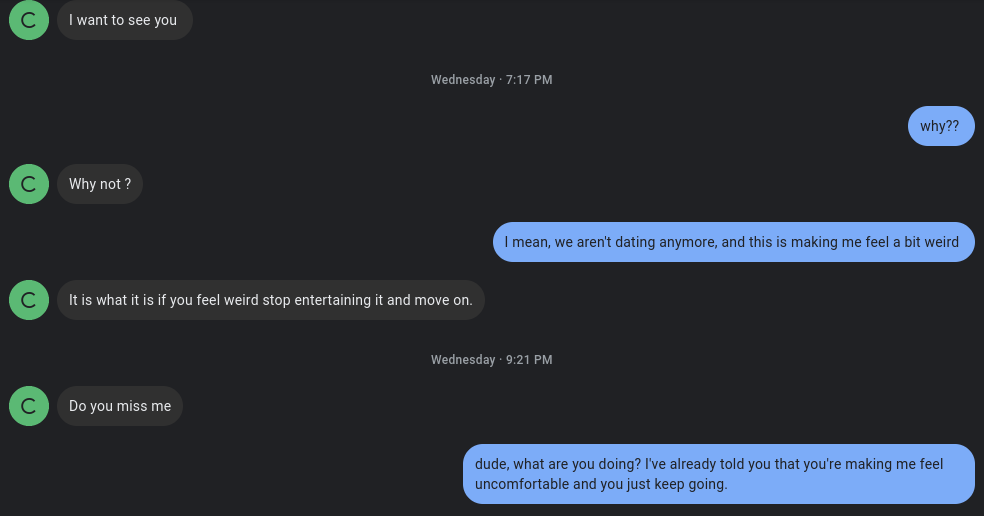This screenshot has width=984, height=516.
Task: Click the "9:21 PM" time text
Action: click(529, 360)
